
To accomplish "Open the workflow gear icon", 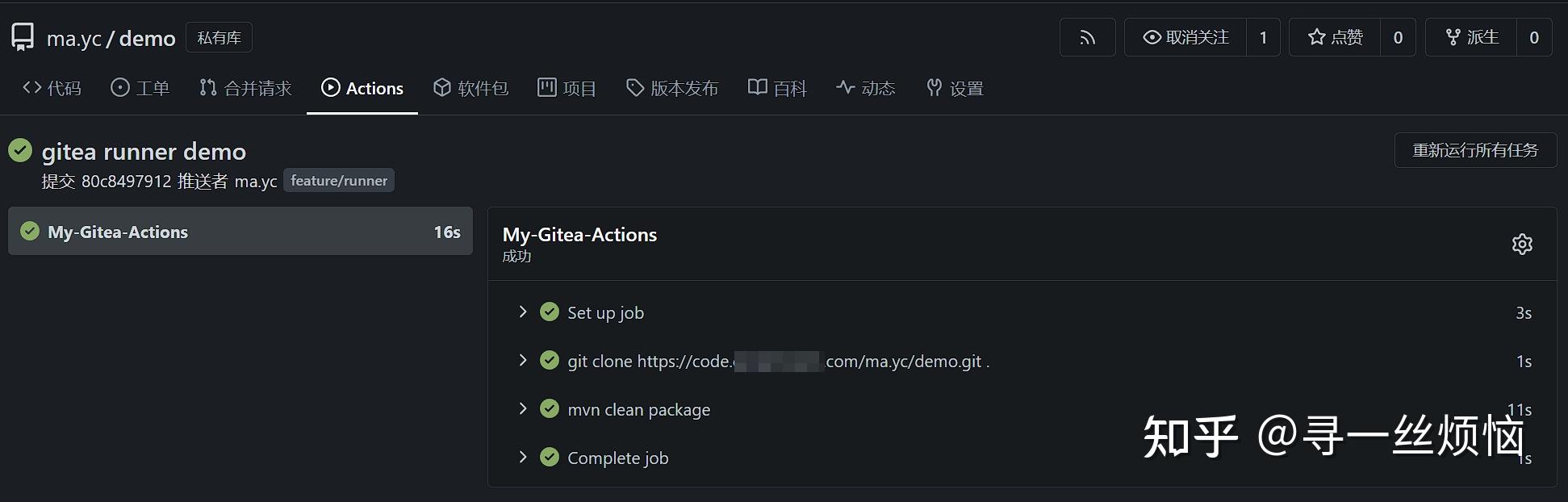I will (1522, 244).
